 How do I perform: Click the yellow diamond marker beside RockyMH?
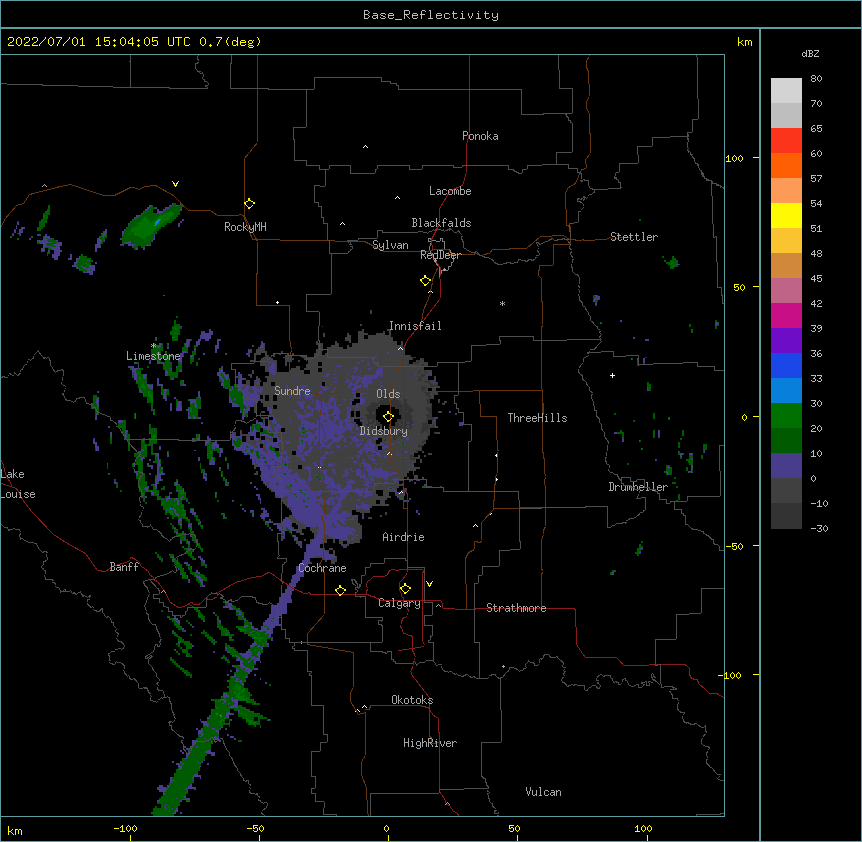[250, 204]
